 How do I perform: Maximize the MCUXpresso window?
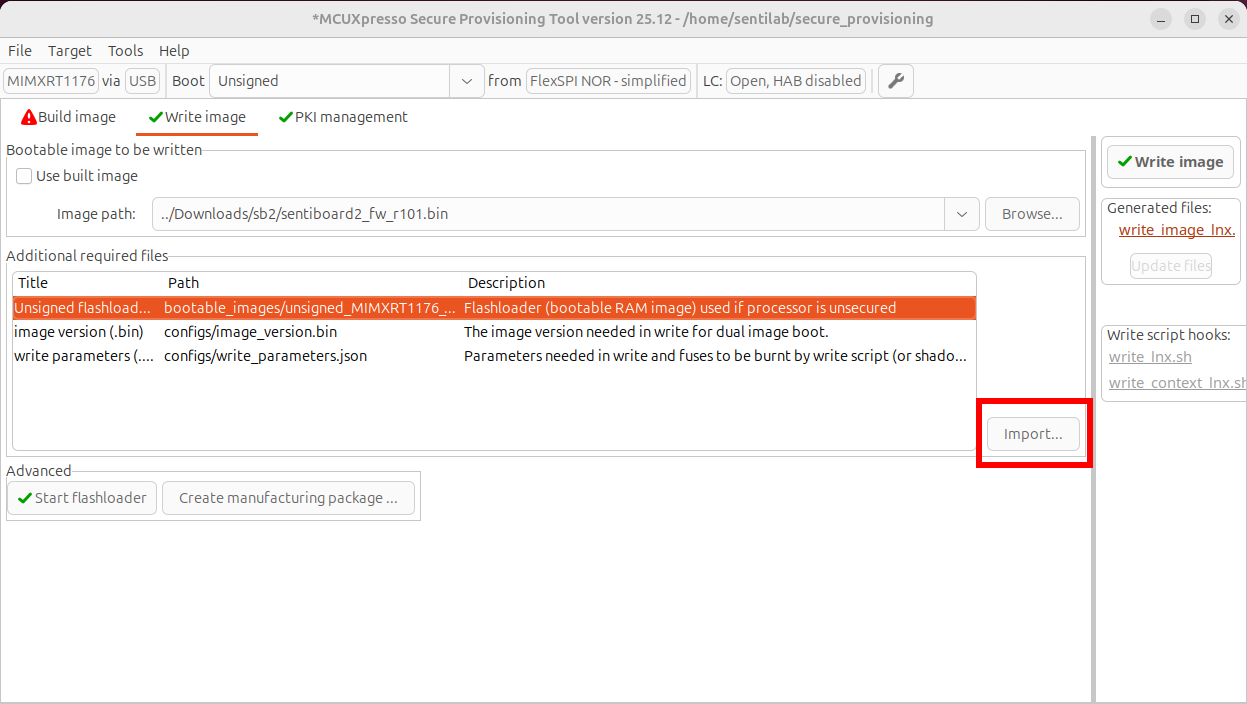tap(1194, 19)
